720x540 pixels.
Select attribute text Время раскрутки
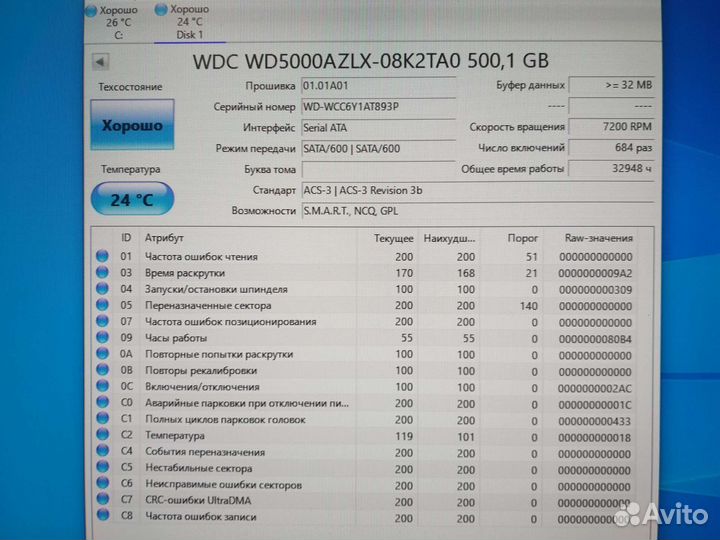point(185,273)
